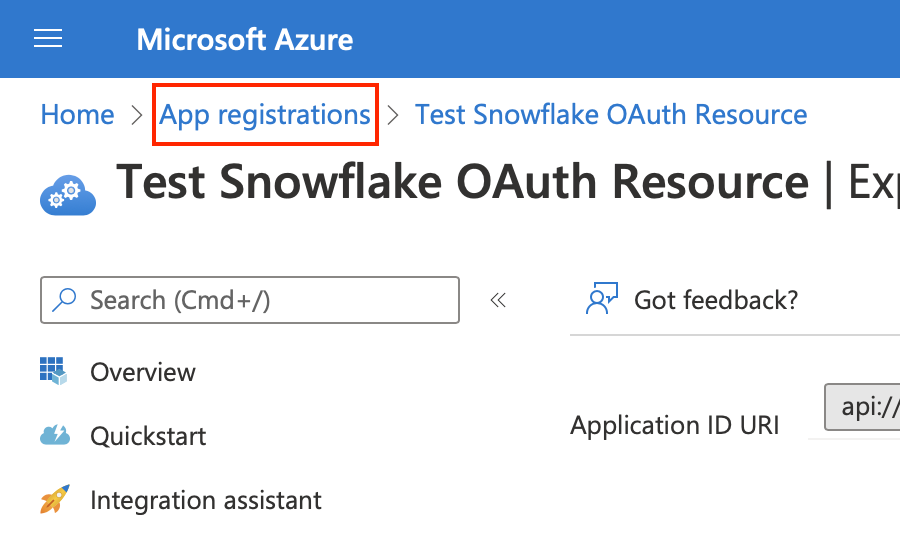Select Quickstart in the sidebar
Viewport: 900px width, 546px height.
coord(148,436)
